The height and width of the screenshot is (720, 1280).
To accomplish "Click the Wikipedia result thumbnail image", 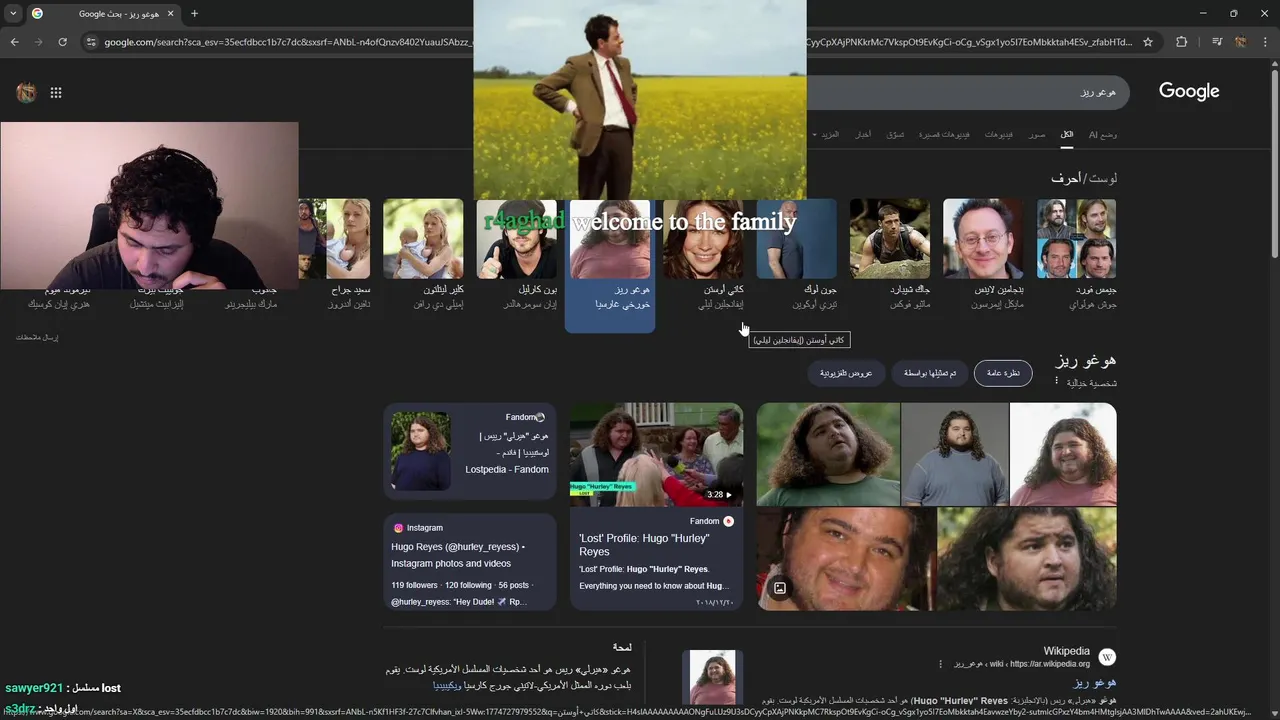I will coord(713,677).
